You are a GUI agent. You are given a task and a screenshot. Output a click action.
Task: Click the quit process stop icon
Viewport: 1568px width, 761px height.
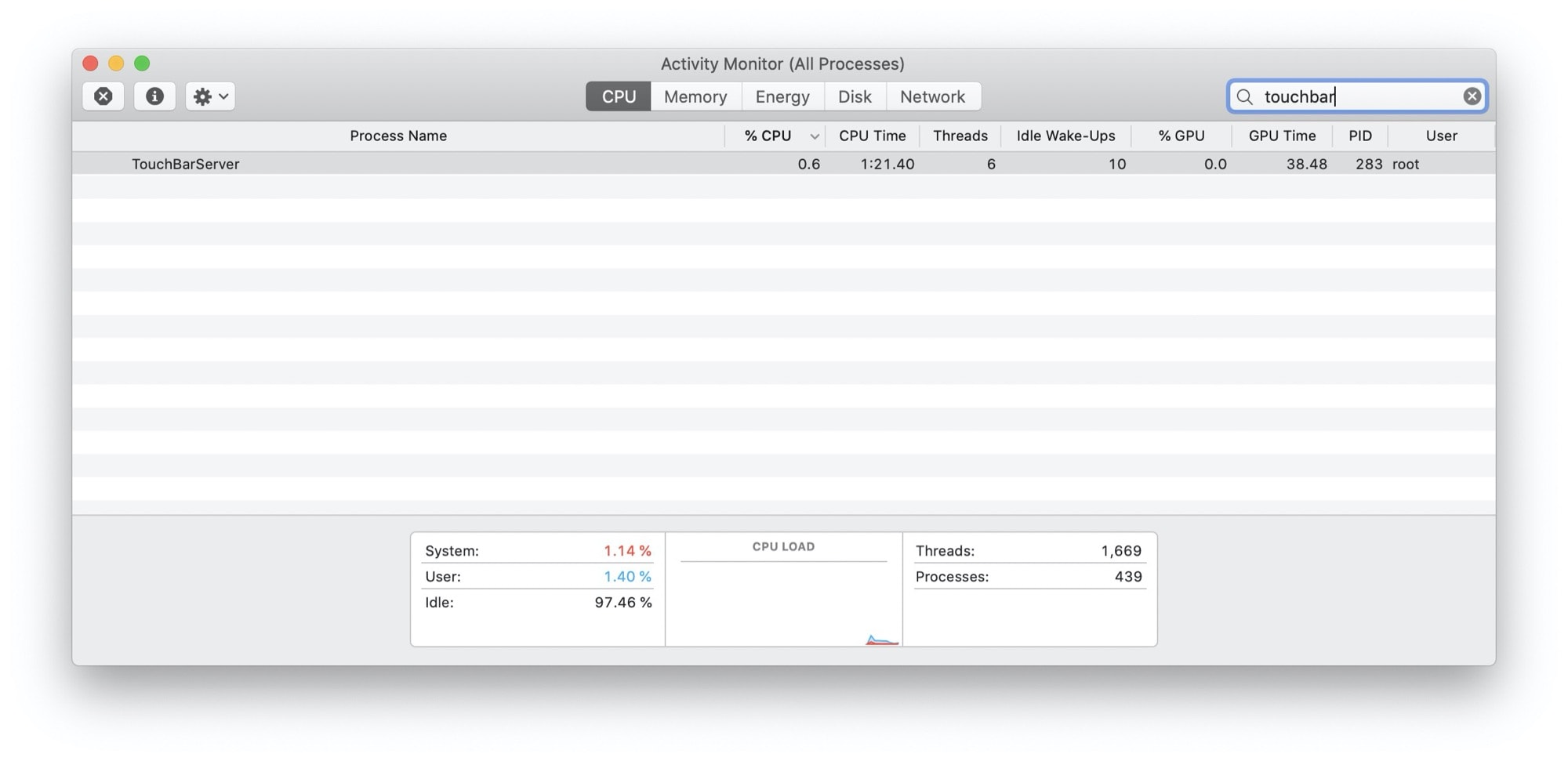(x=103, y=96)
